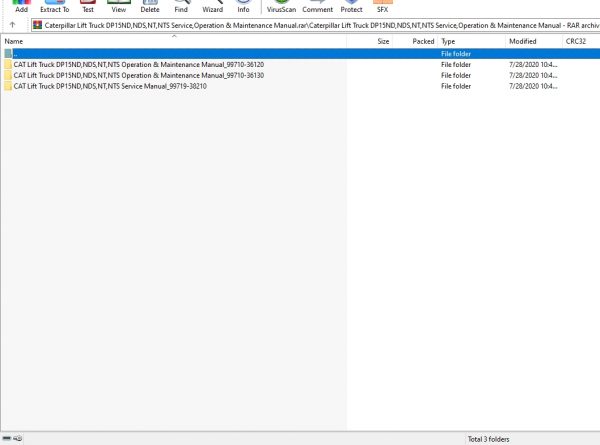The height and width of the screenshot is (445, 600).
Task: Click the key icon in status bar
Action: click(x=18, y=438)
